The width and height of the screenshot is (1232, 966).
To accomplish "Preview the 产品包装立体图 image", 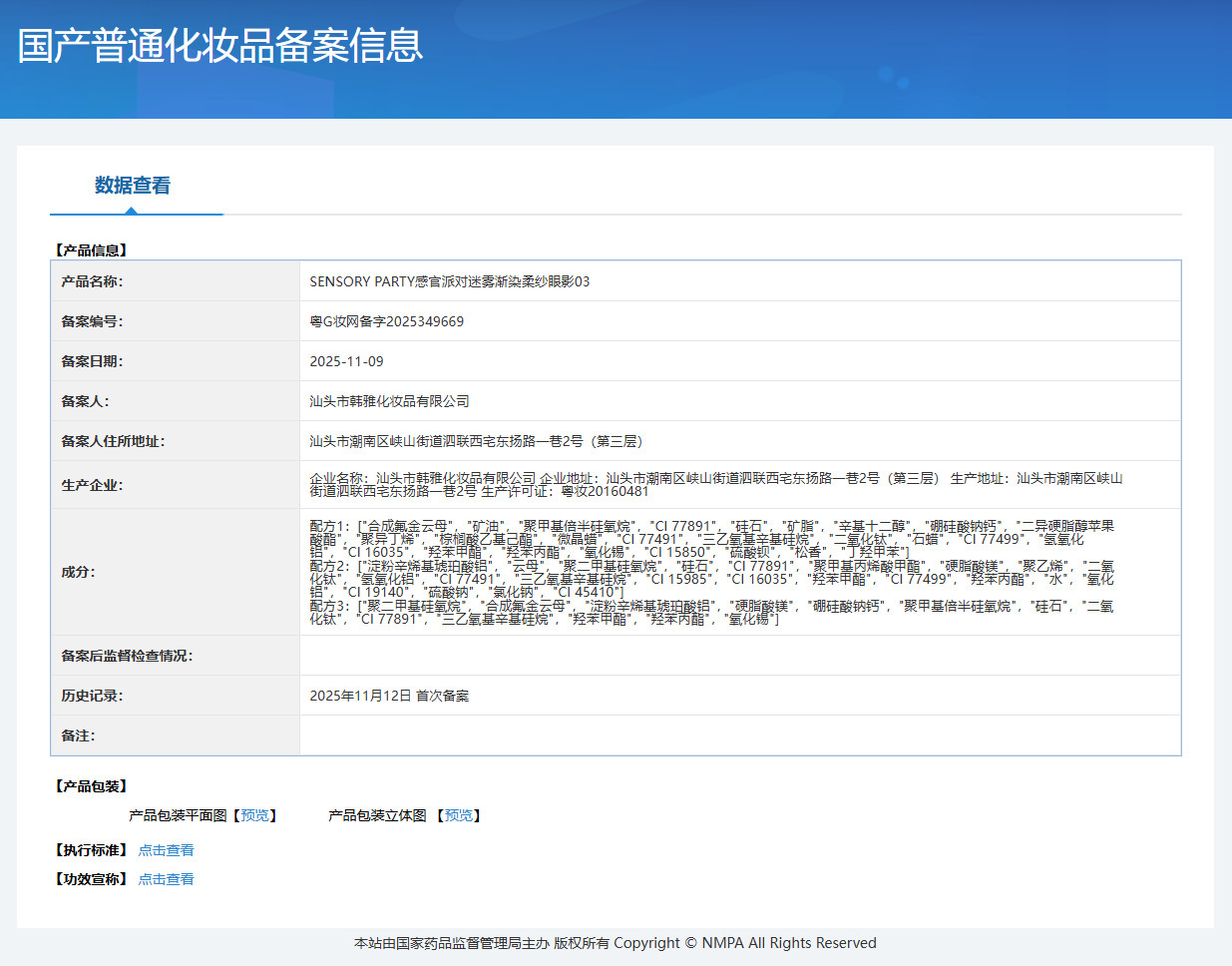I will pos(459,815).
